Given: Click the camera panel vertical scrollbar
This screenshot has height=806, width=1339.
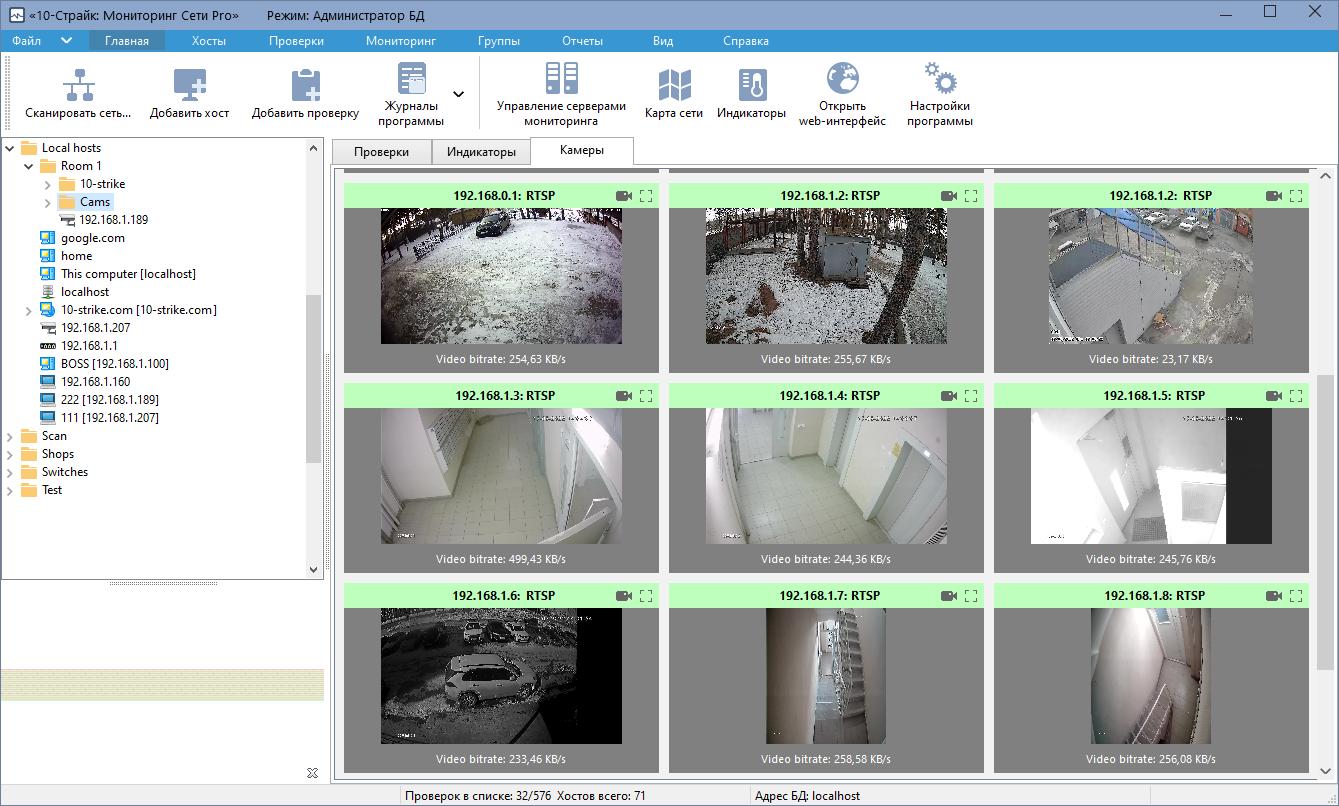Looking at the screenshot, I should [1325, 520].
